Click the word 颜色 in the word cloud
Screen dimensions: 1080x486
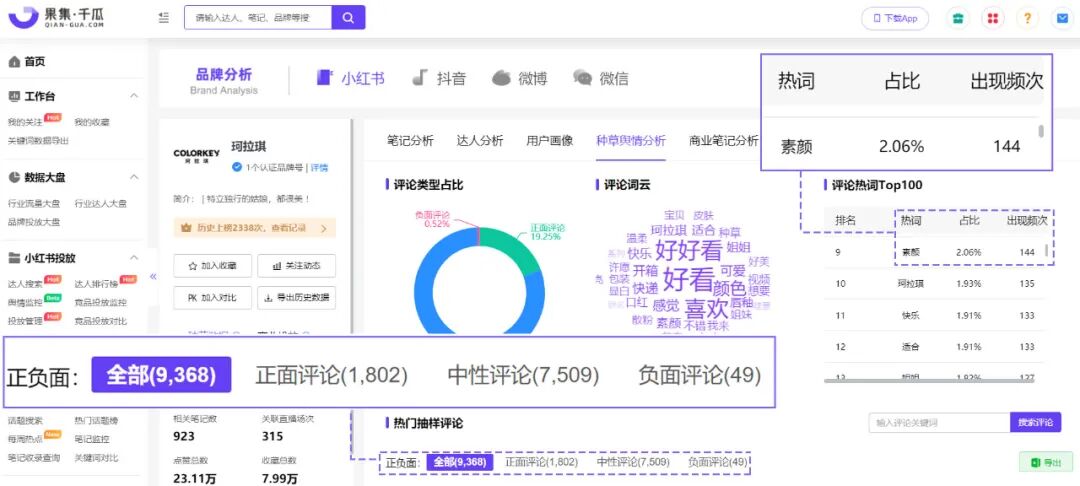click(x=729, y=288)
